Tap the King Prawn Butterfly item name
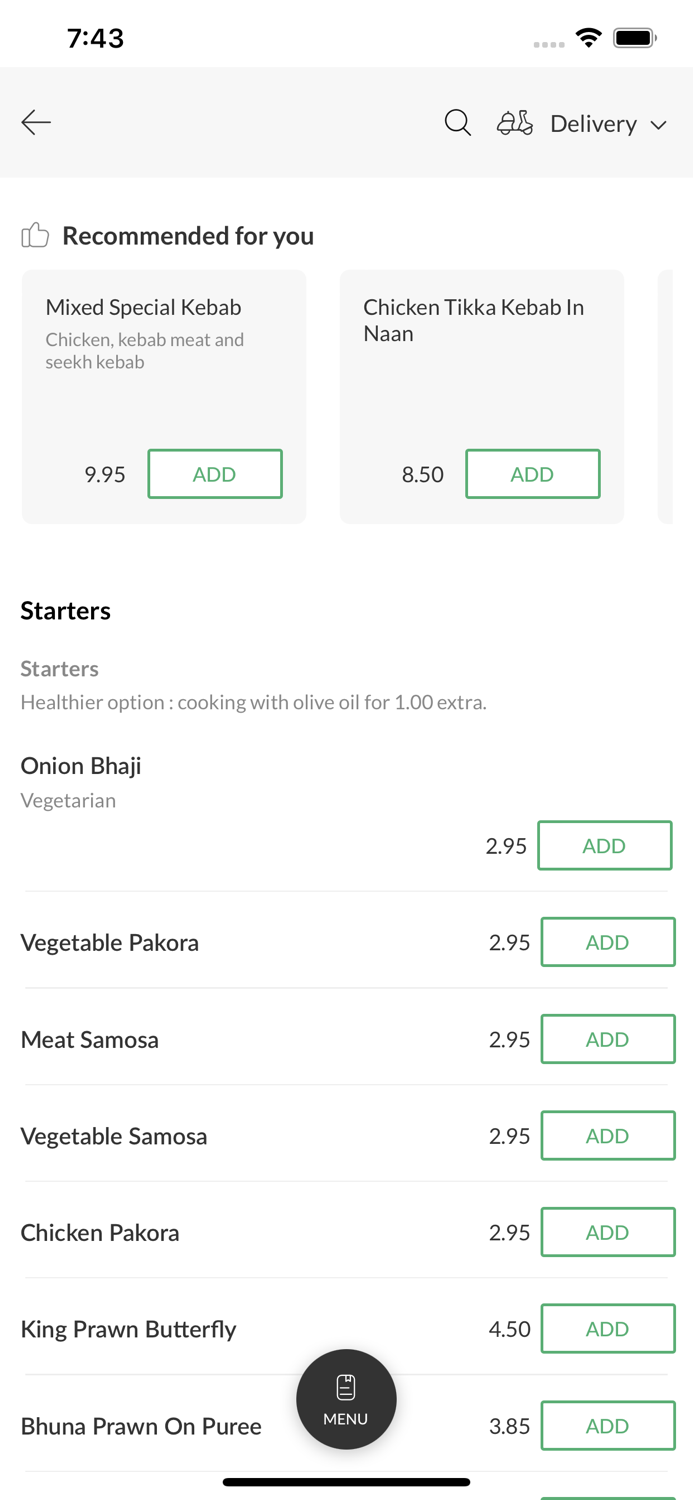Viewport: 693px width, 1500px height. coord(128,1329)
